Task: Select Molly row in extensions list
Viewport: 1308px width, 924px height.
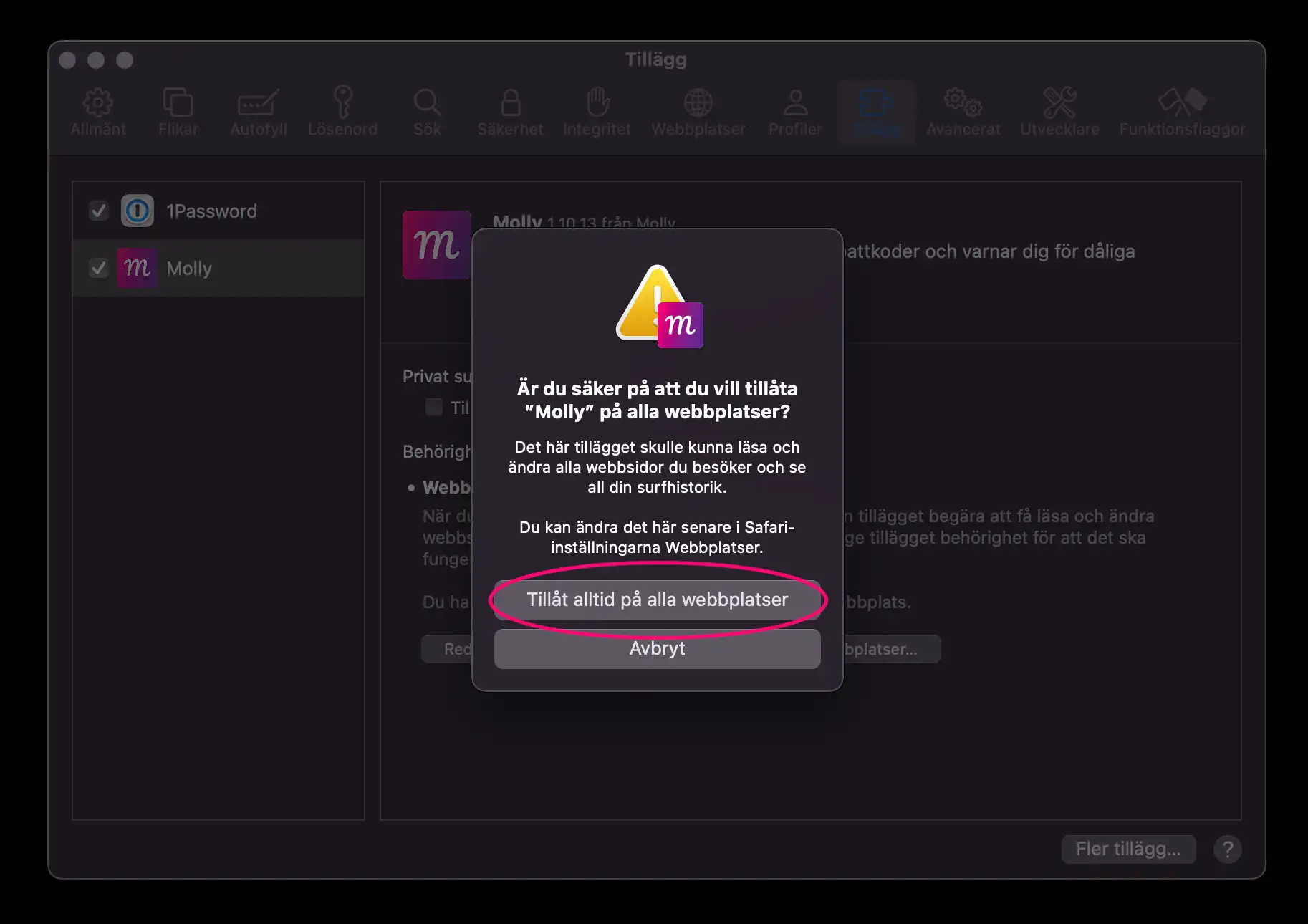Action: coord(218,268)
